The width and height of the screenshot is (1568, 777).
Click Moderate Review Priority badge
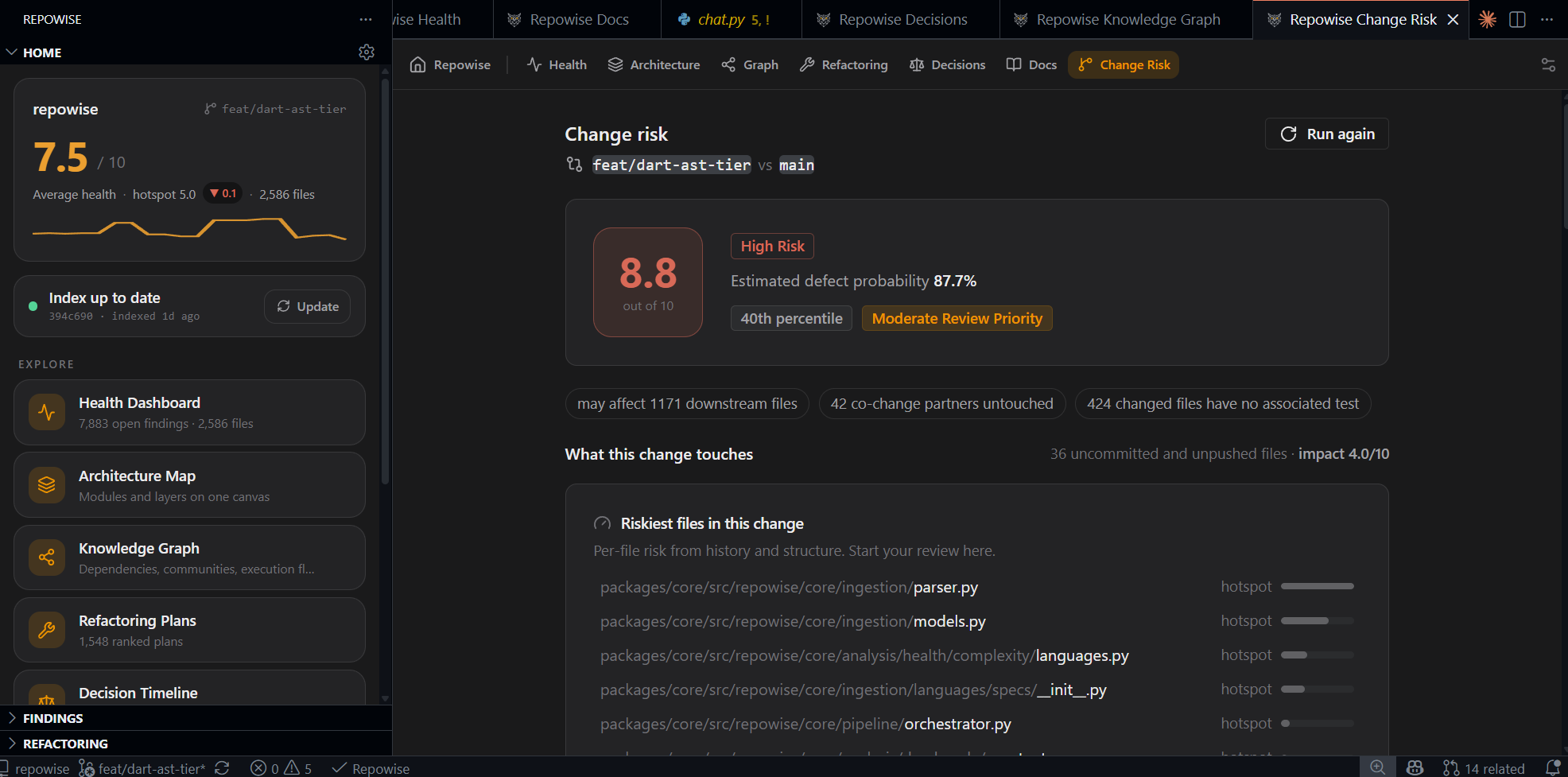[x=957, y=318]
